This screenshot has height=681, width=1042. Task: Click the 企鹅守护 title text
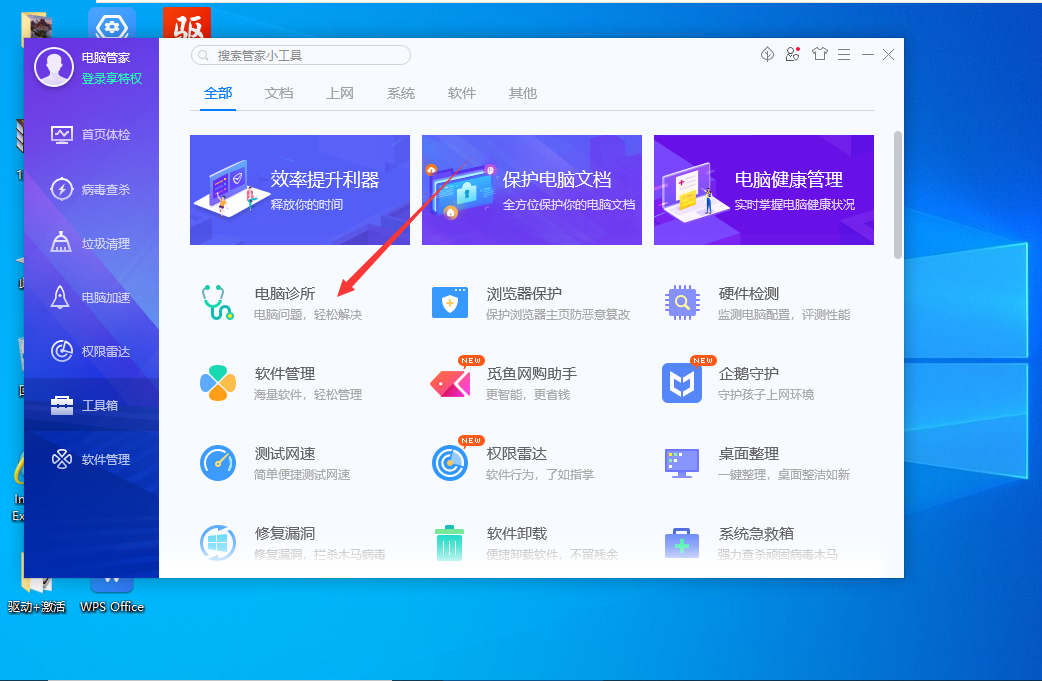pyautogui.click(x=749, y=373)
